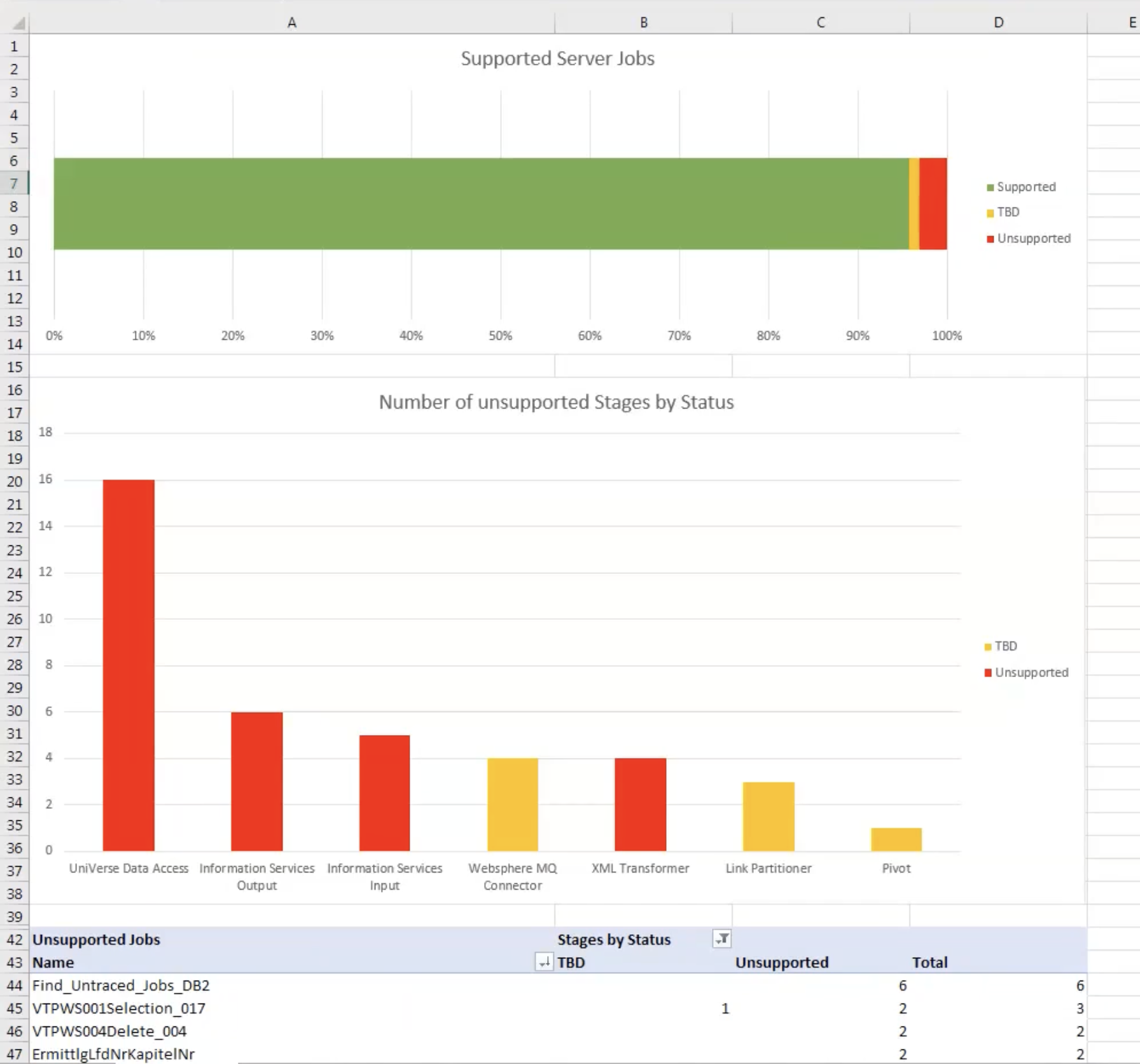This screenshot has height=1064, width=1140.
Task: Click the Websphere MQ Connector yellow bar
Action: [512, 804]
